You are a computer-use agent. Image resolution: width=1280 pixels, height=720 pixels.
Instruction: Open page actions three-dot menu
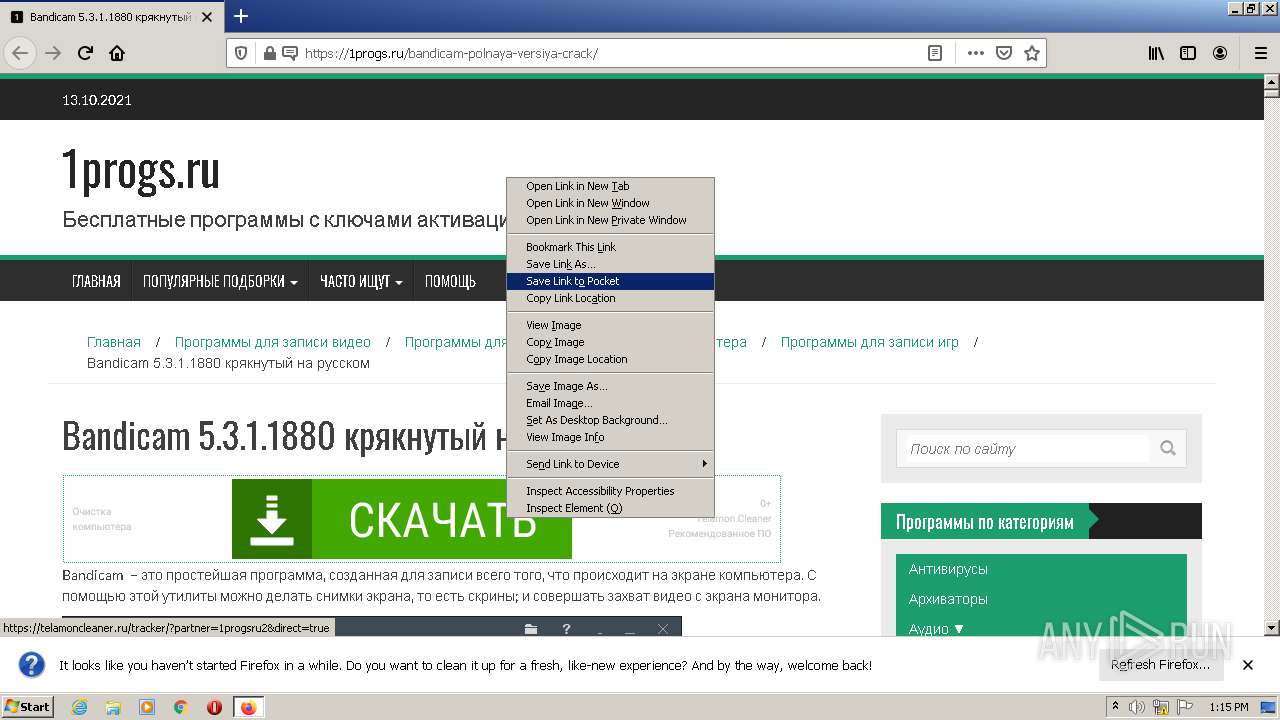976,53
